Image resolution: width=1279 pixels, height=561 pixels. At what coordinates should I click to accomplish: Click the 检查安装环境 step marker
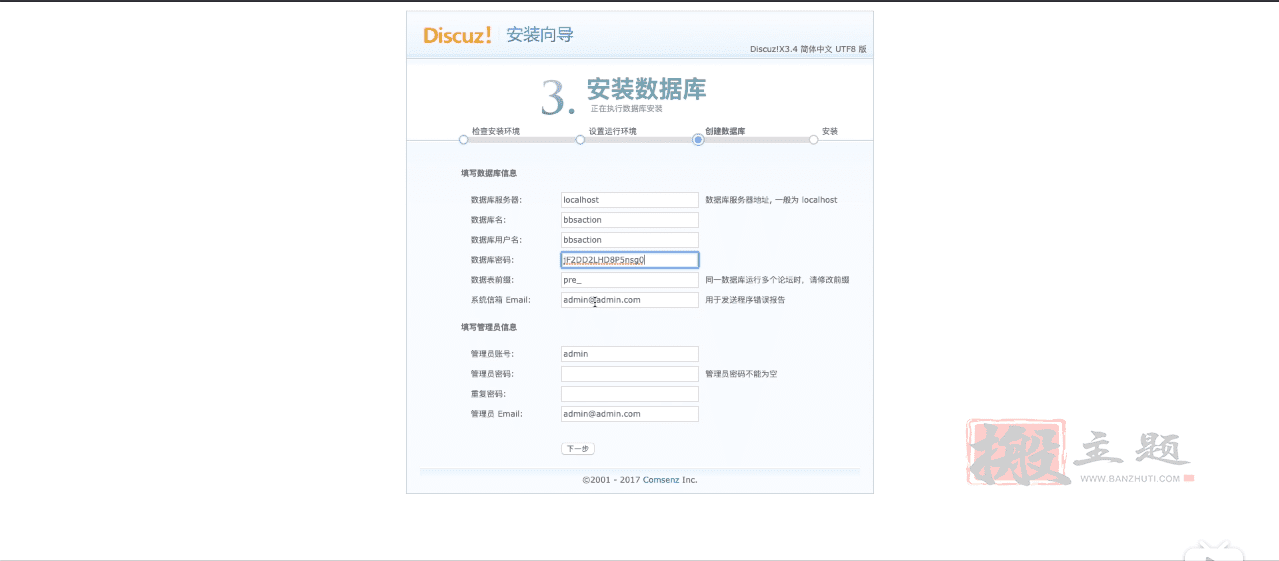pos(464,140)
